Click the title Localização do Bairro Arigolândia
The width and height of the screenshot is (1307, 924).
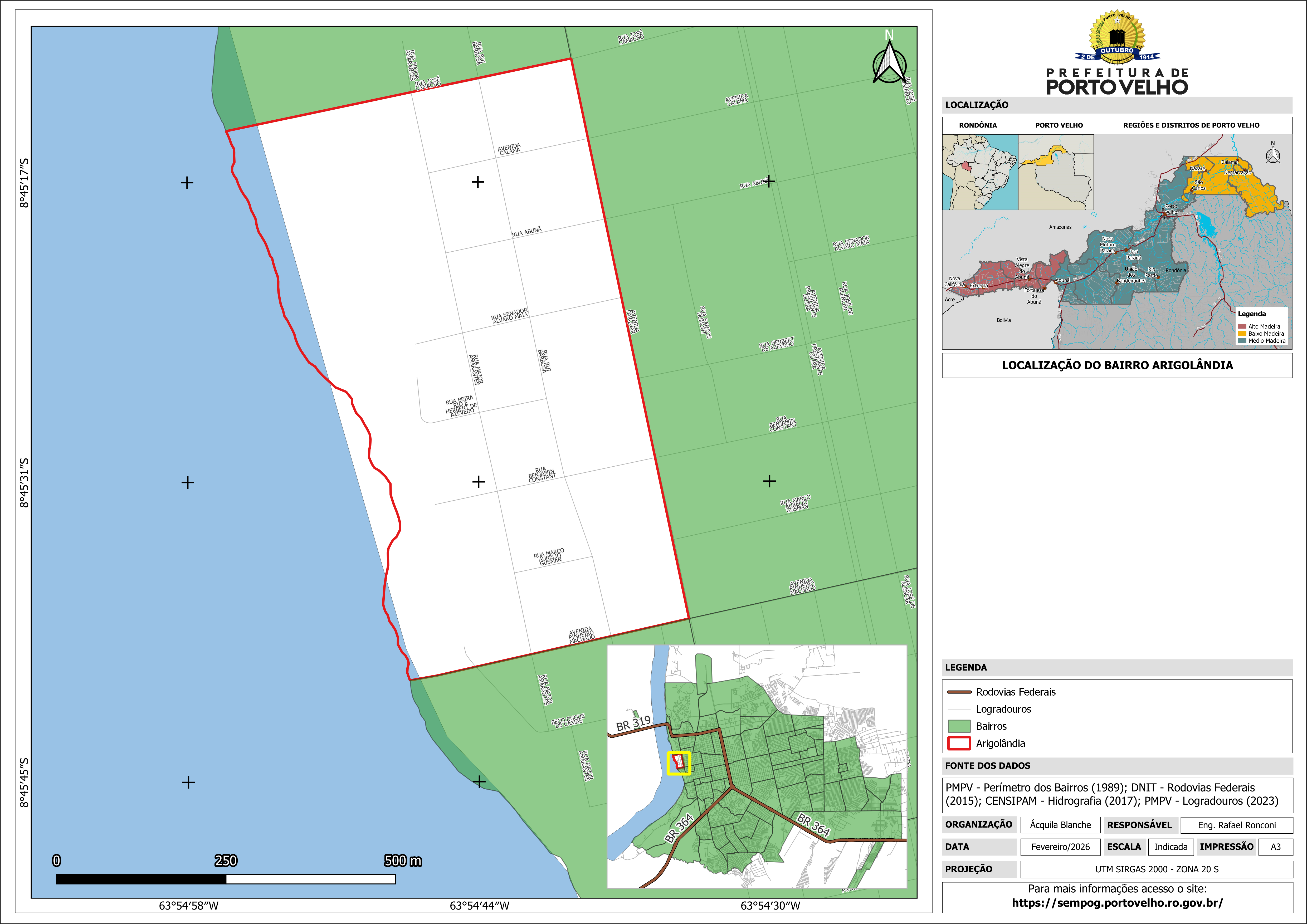pos(1117,365)
